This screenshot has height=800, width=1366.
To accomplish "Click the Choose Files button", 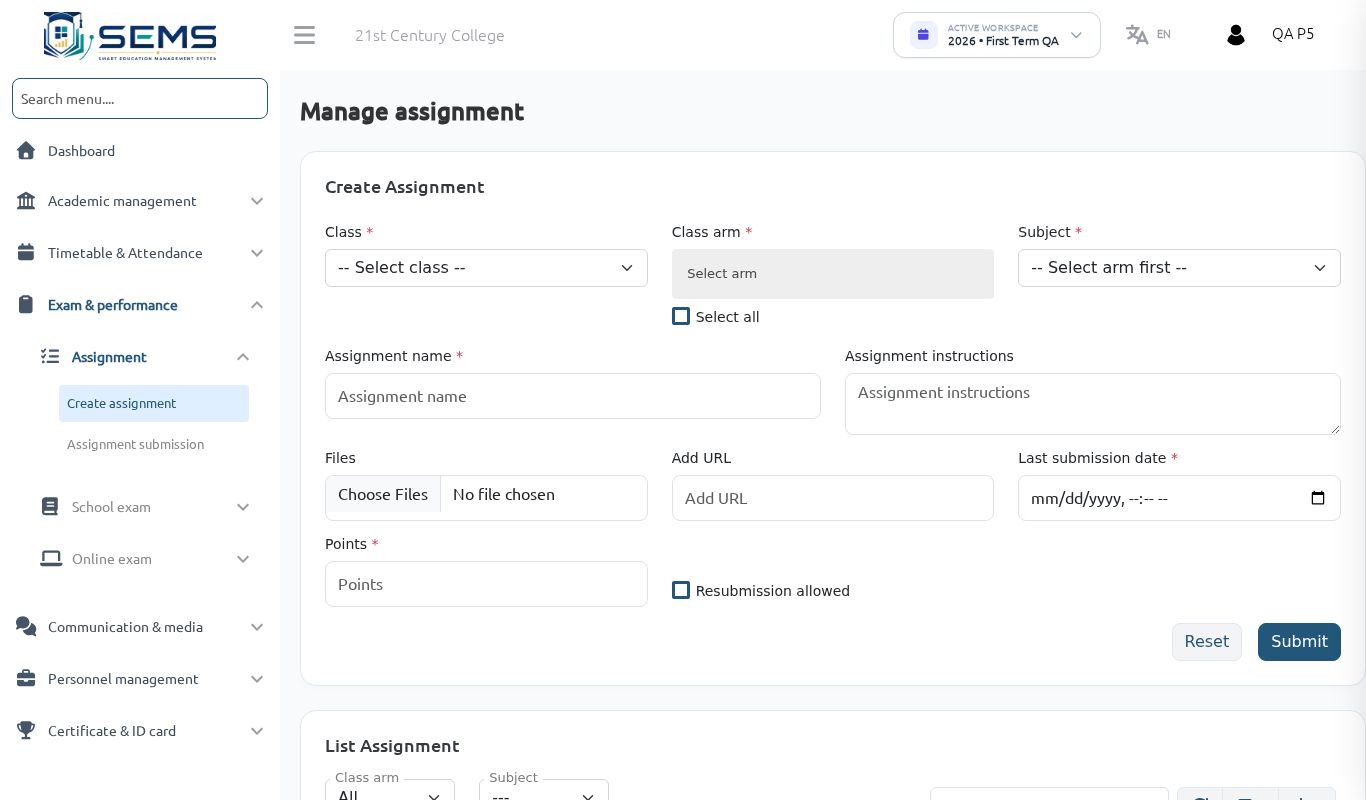I will pos(383,494).
